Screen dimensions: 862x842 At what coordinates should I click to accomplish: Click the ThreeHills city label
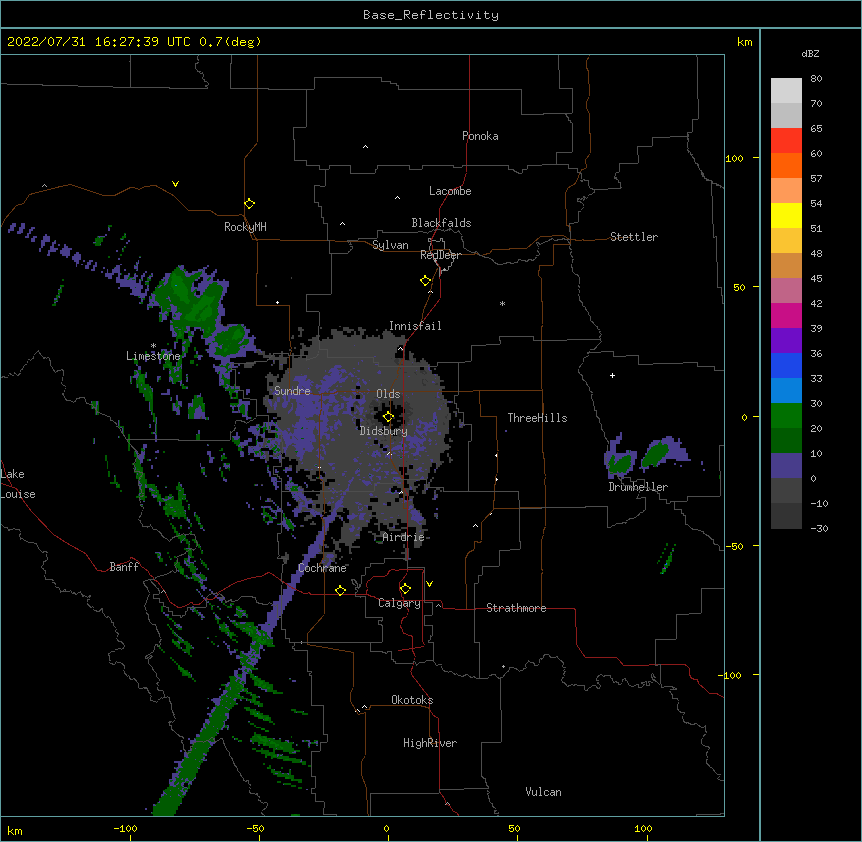[x=537, y=418]
